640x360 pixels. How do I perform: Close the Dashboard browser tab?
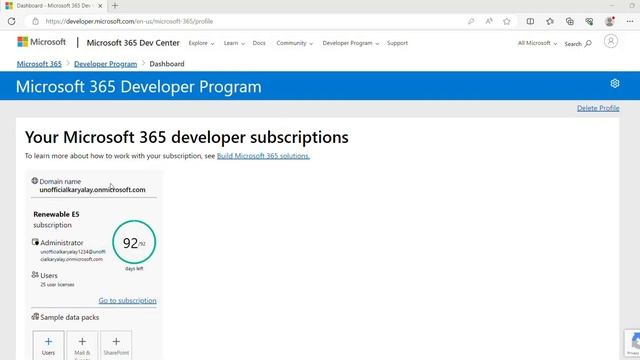[100, 6]
